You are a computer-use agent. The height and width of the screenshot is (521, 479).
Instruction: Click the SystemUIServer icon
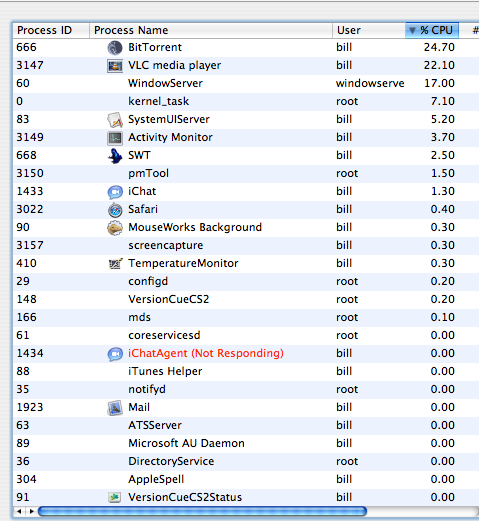[x=115, y=120]
